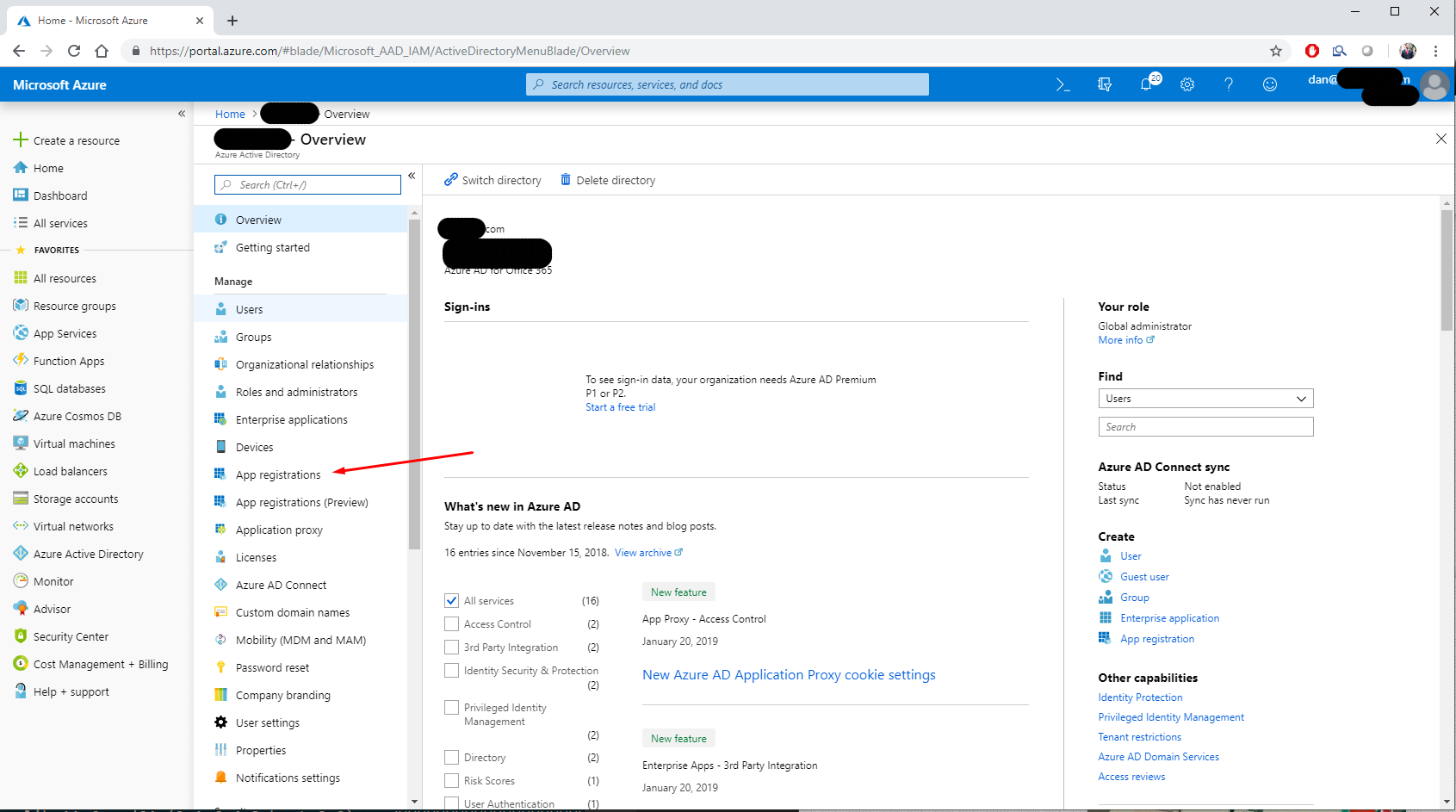The image size is (1456, 812).
Task: Open directory and subscription filter icon
Action: [1105, 84]
